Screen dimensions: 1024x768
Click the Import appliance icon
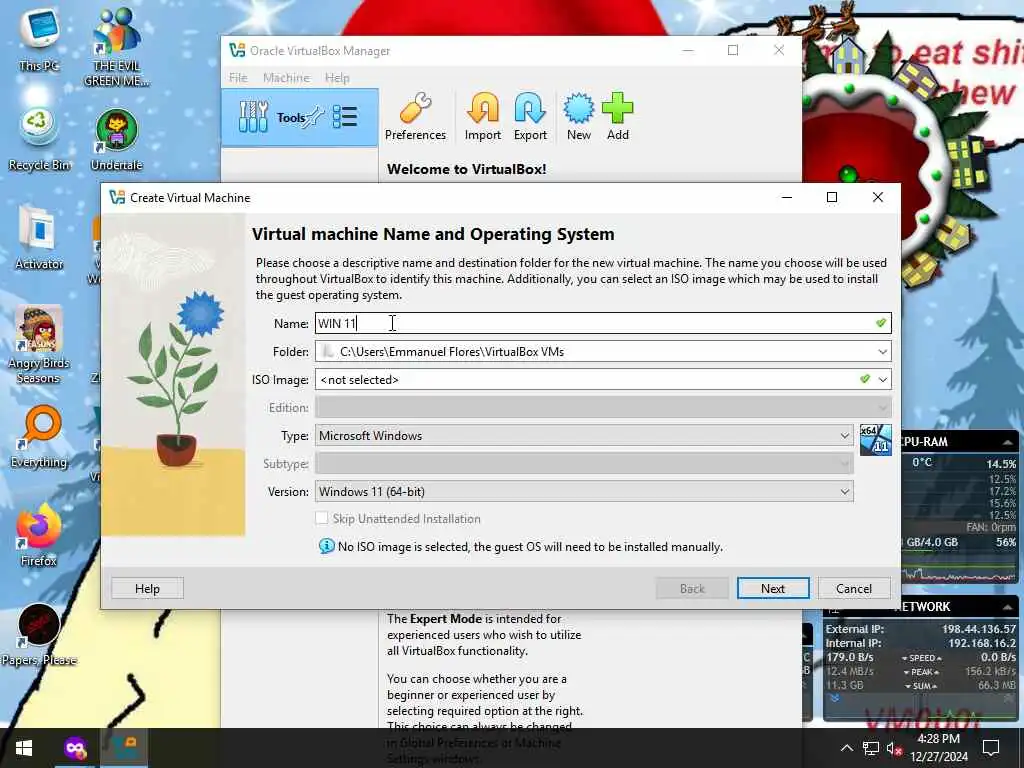(x=483, y=117)
